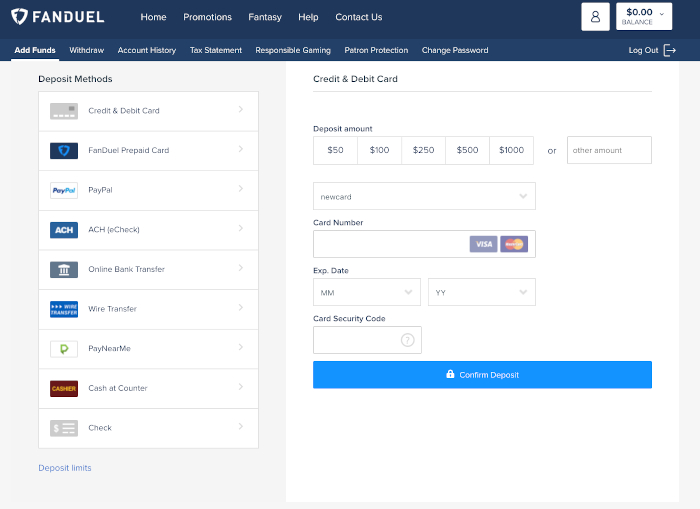Click the Card Number input field

(x=424, y=244)
